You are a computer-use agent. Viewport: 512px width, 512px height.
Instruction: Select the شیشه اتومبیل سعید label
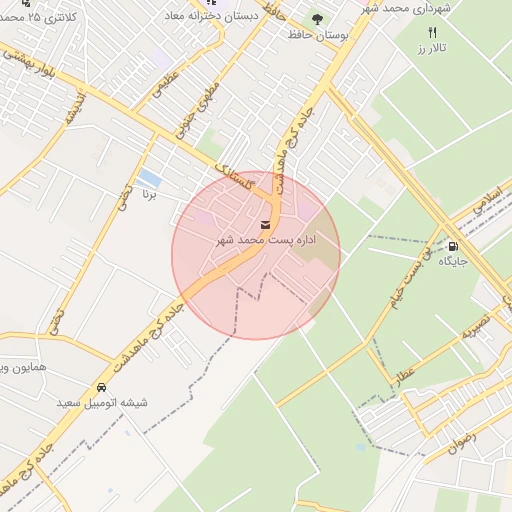102,402
